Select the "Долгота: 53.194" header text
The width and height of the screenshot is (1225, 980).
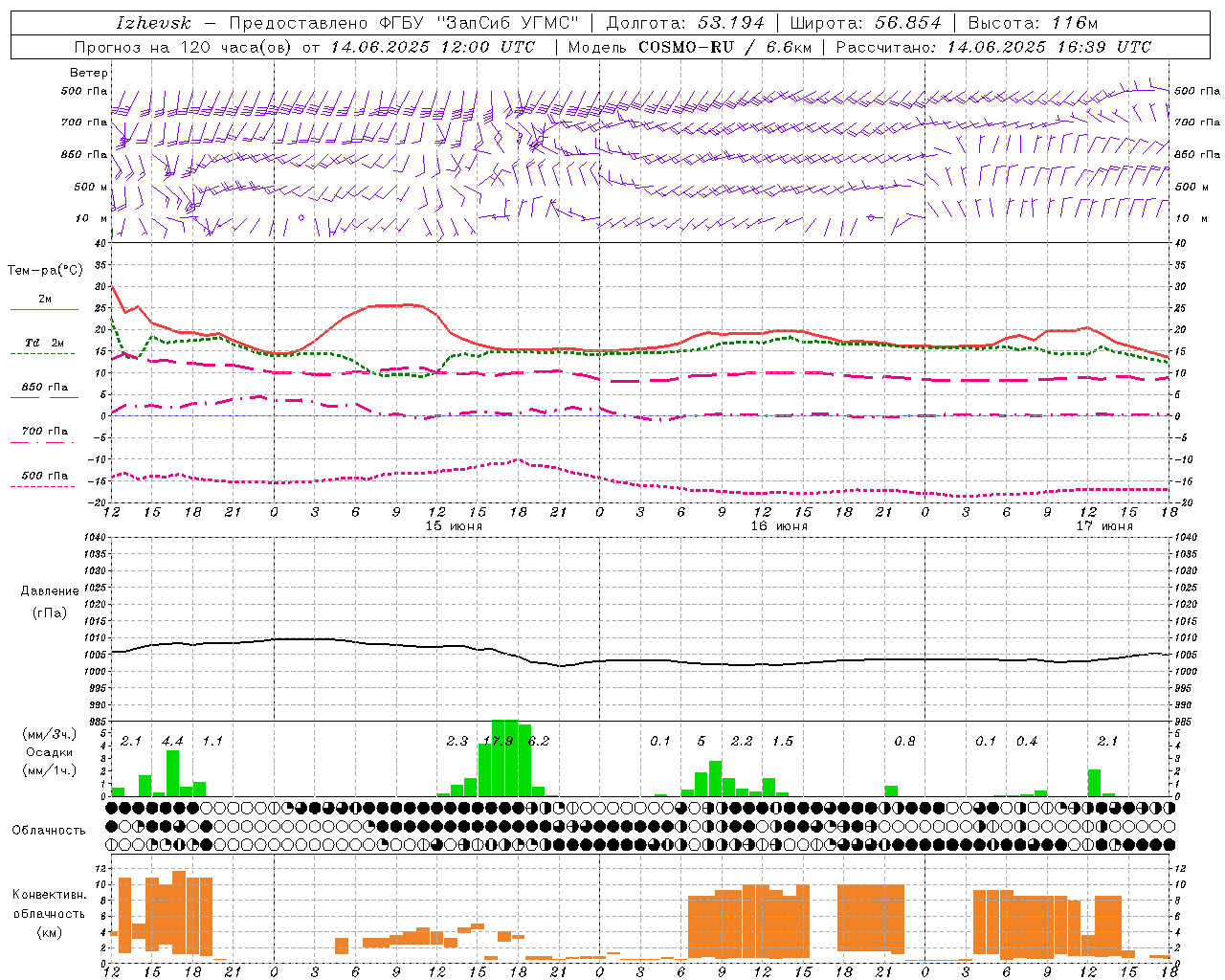685,23
